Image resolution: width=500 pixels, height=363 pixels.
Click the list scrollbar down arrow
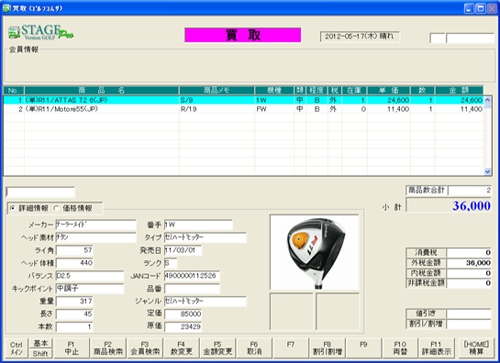pyautogui.click(x=487, y=171)
